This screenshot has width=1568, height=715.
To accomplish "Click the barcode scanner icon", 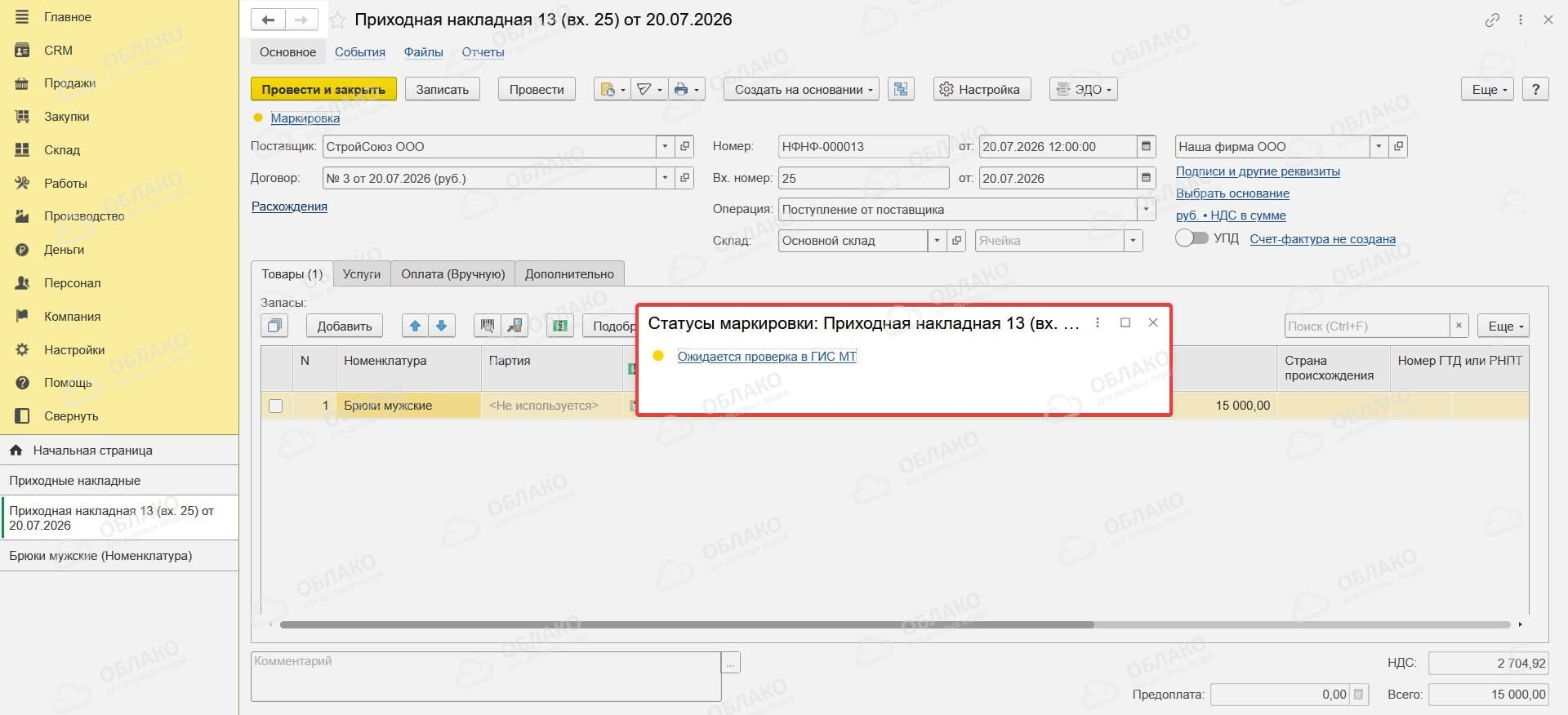I will point(488,326).
